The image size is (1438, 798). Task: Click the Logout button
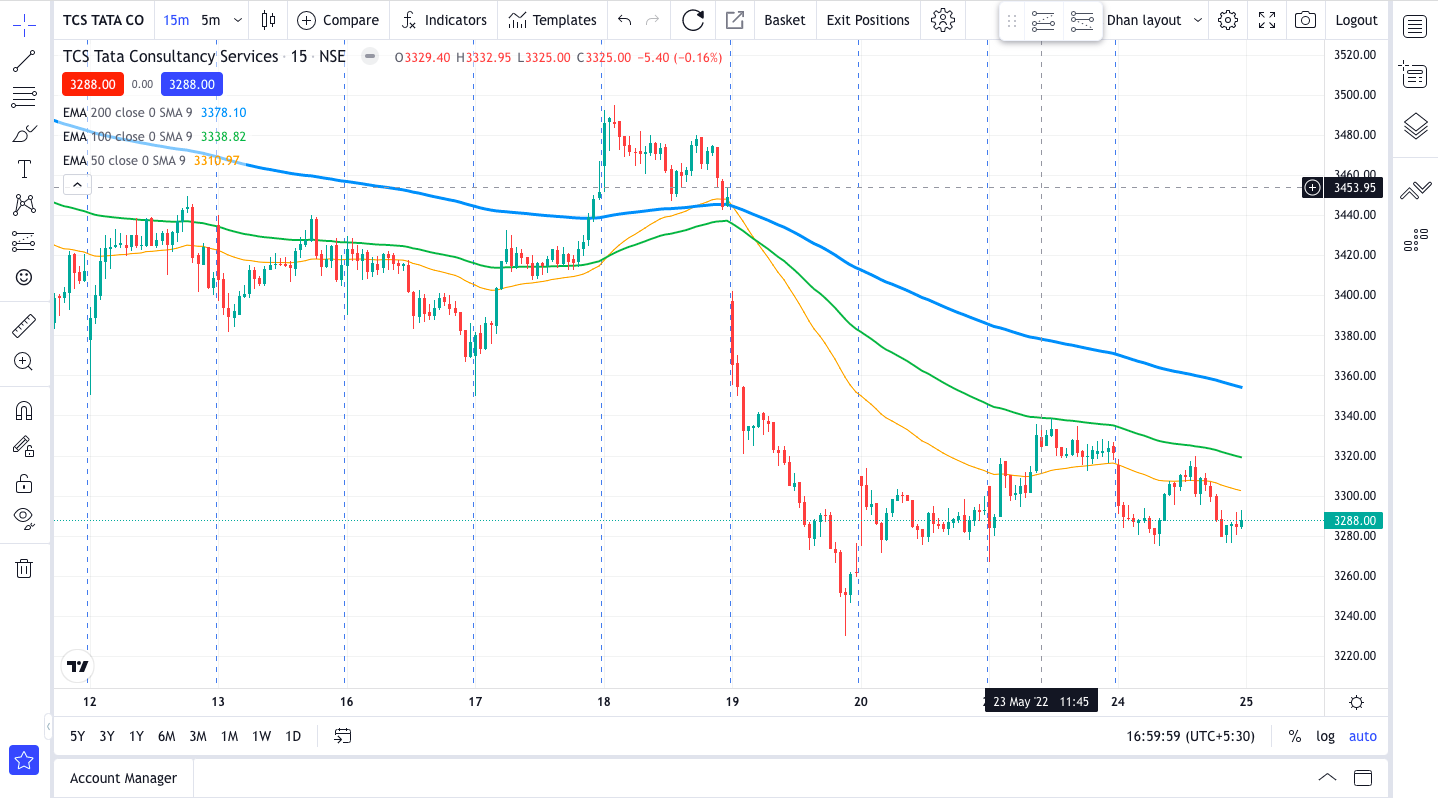pos(1357,20)
